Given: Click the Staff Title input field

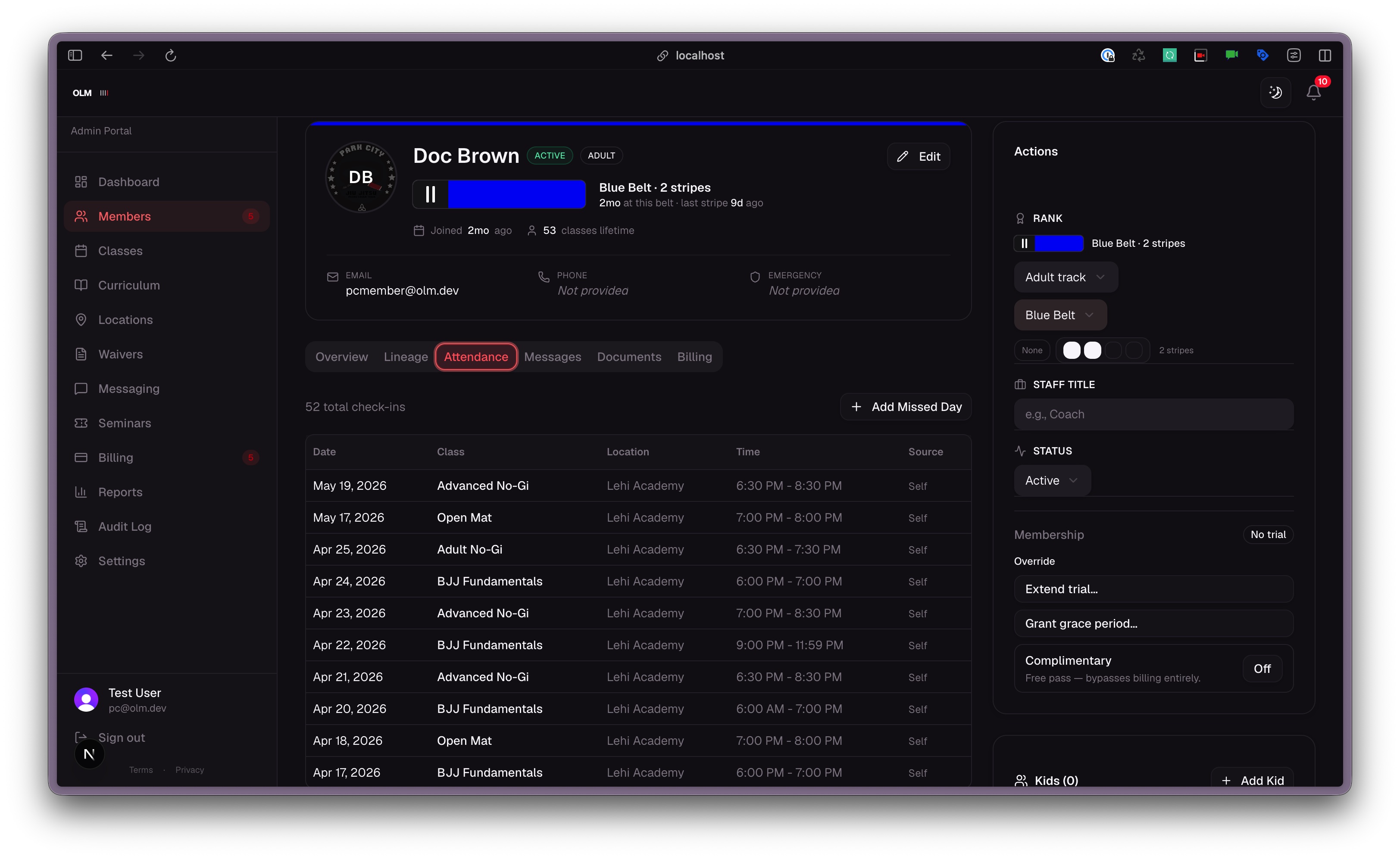Looking at the screenshot, I should tap(1153, 414).
